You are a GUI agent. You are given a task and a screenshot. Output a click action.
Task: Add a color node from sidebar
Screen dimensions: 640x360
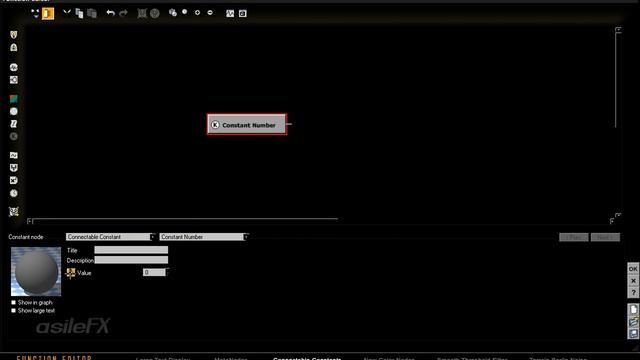pyautogui.click(x=13, y=99)
